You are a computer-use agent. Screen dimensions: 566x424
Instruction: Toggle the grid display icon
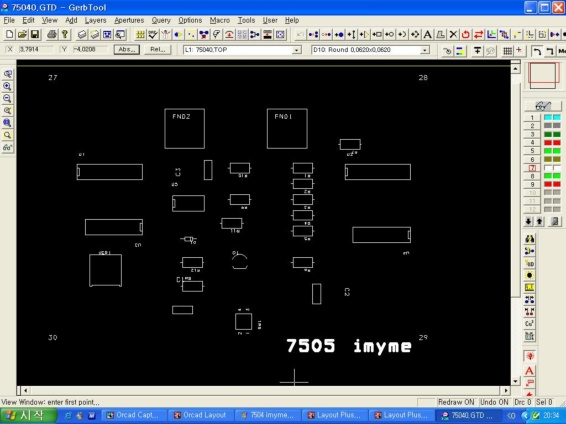(508, 51)
